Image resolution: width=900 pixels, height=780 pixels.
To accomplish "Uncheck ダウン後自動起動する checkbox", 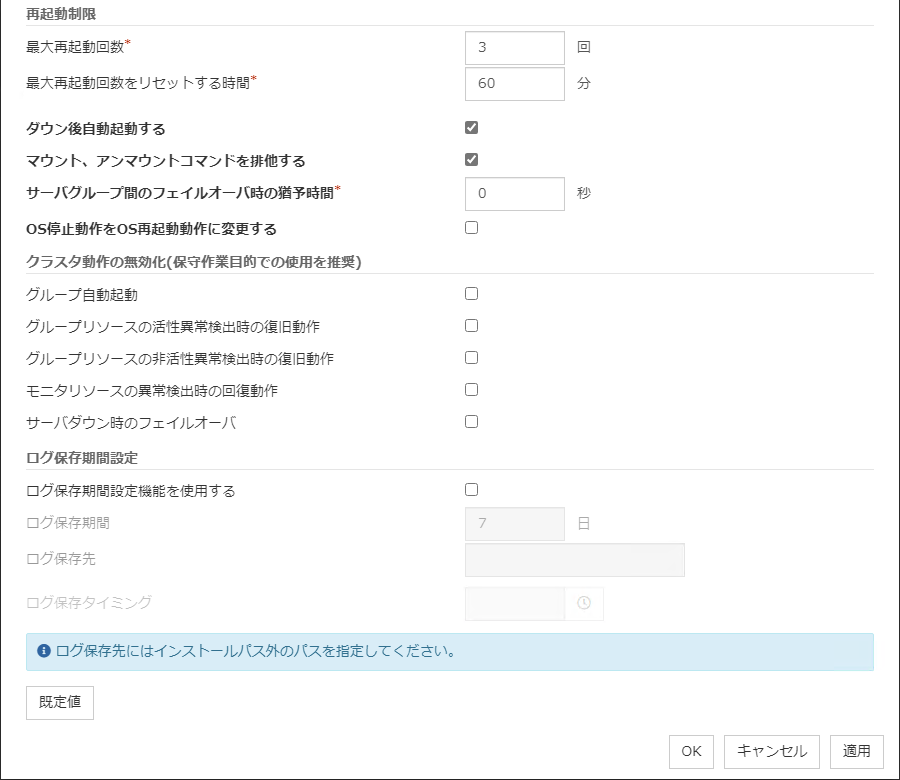I will (x=472, y=128).
